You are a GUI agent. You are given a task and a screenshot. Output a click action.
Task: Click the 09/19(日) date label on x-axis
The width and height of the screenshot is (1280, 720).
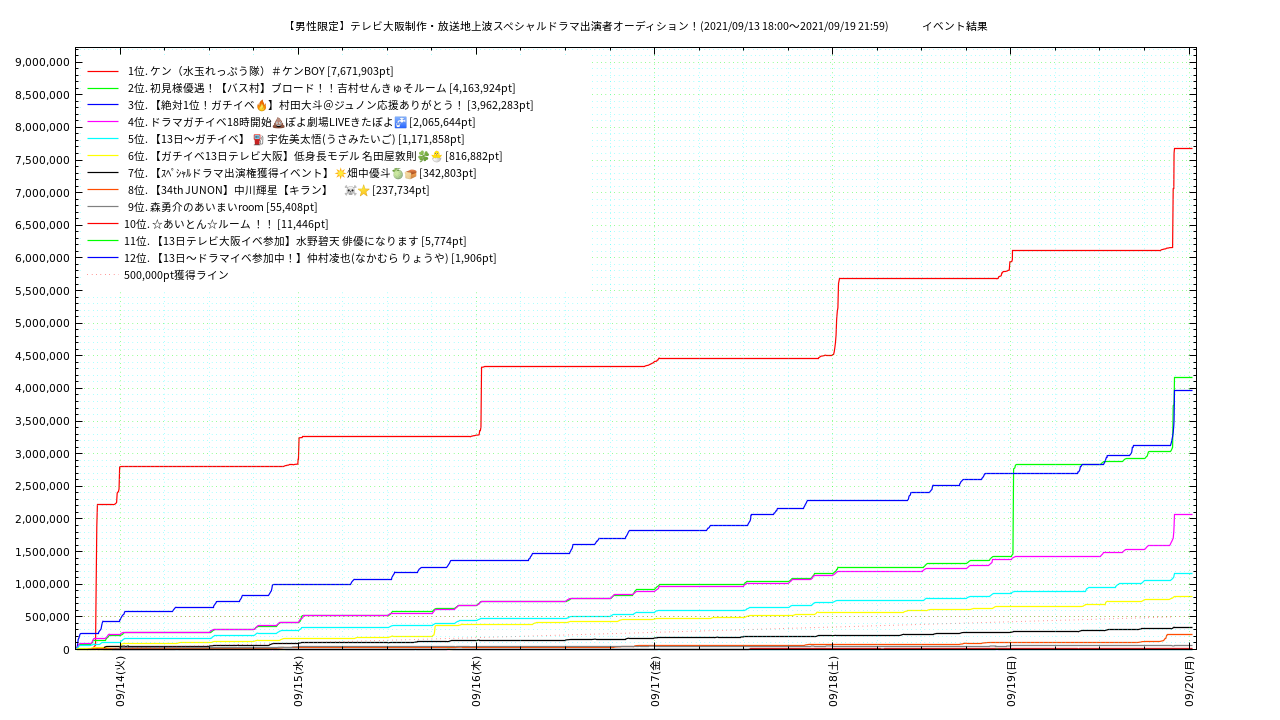pos(1011,682)
